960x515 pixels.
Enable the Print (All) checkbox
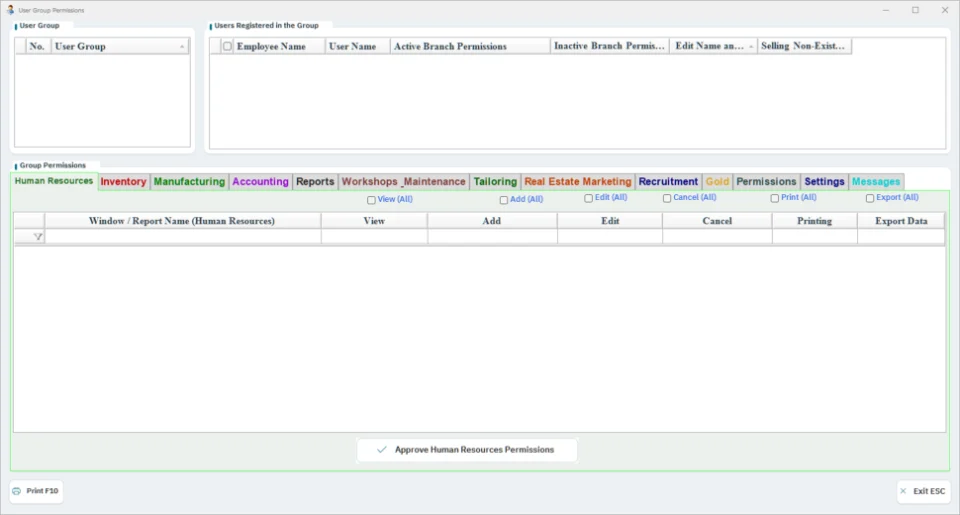tap(774, 198)
